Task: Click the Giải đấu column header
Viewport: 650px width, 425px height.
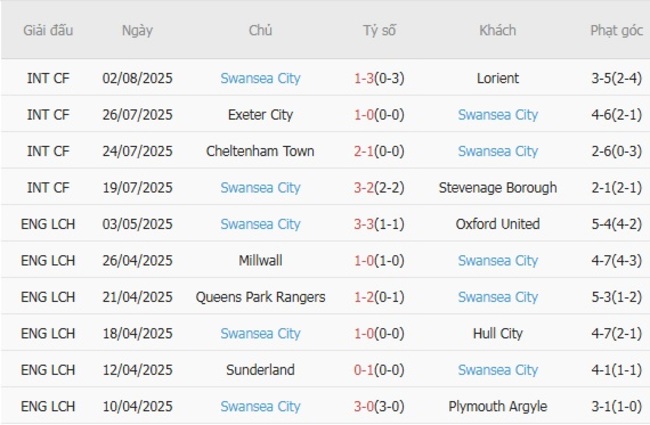Action: [47, 30]
